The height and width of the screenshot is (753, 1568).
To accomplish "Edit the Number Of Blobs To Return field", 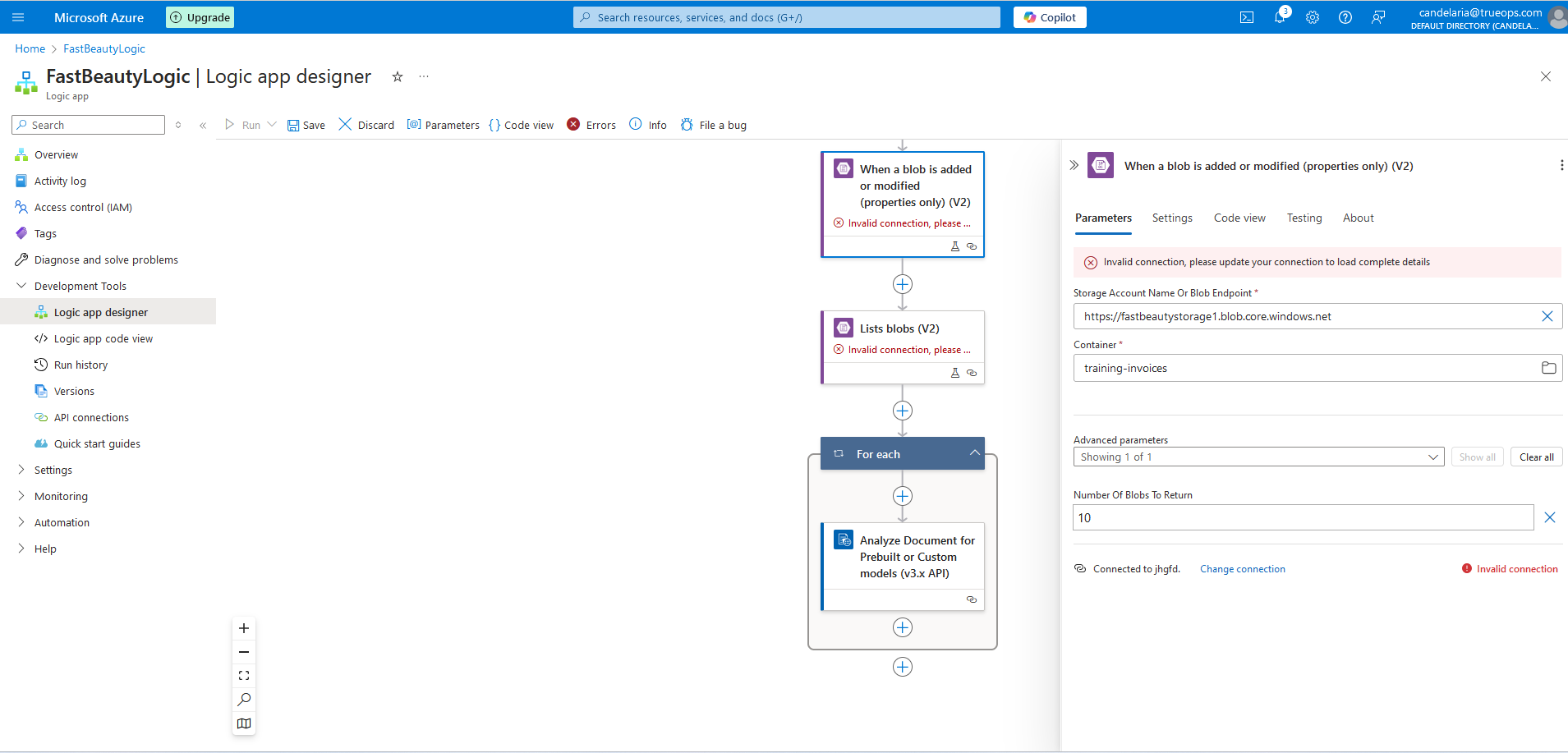I will (1303, 517).
